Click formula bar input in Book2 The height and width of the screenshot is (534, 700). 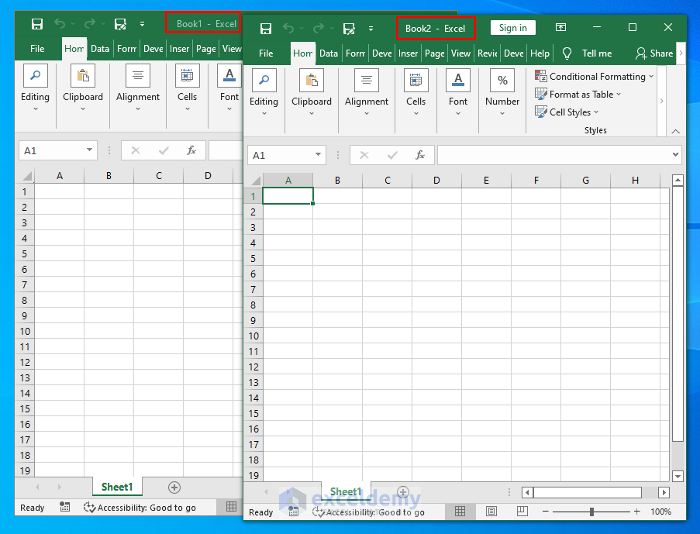tap(554, 155)
